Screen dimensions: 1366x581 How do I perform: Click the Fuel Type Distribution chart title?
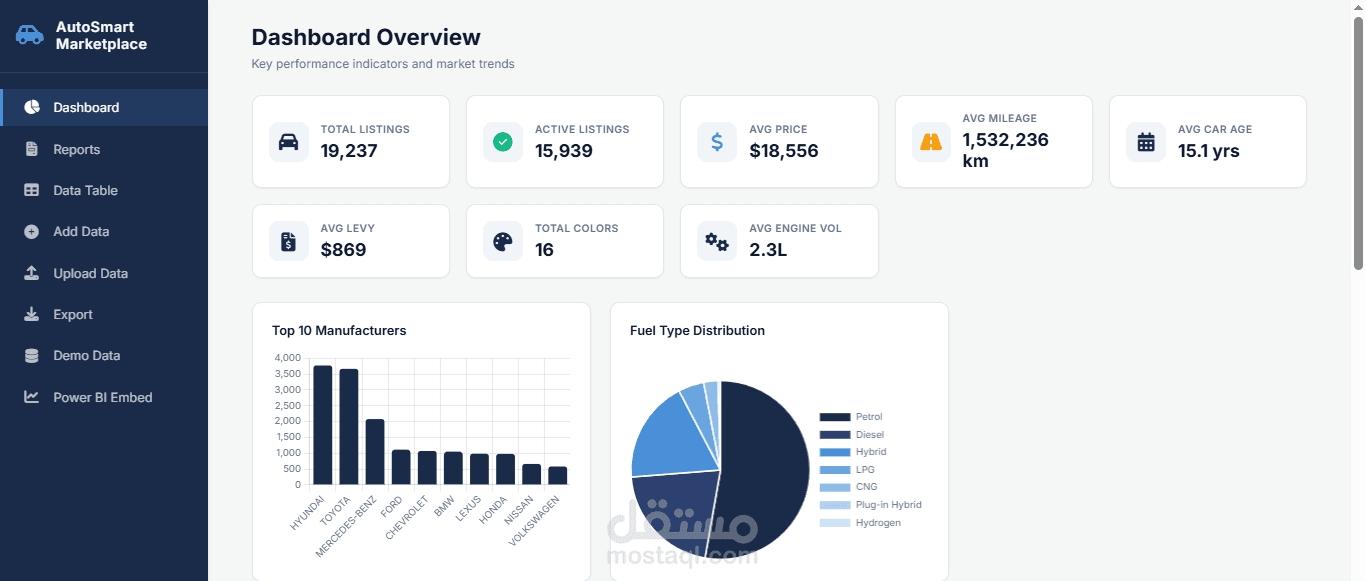pos(697,330)
